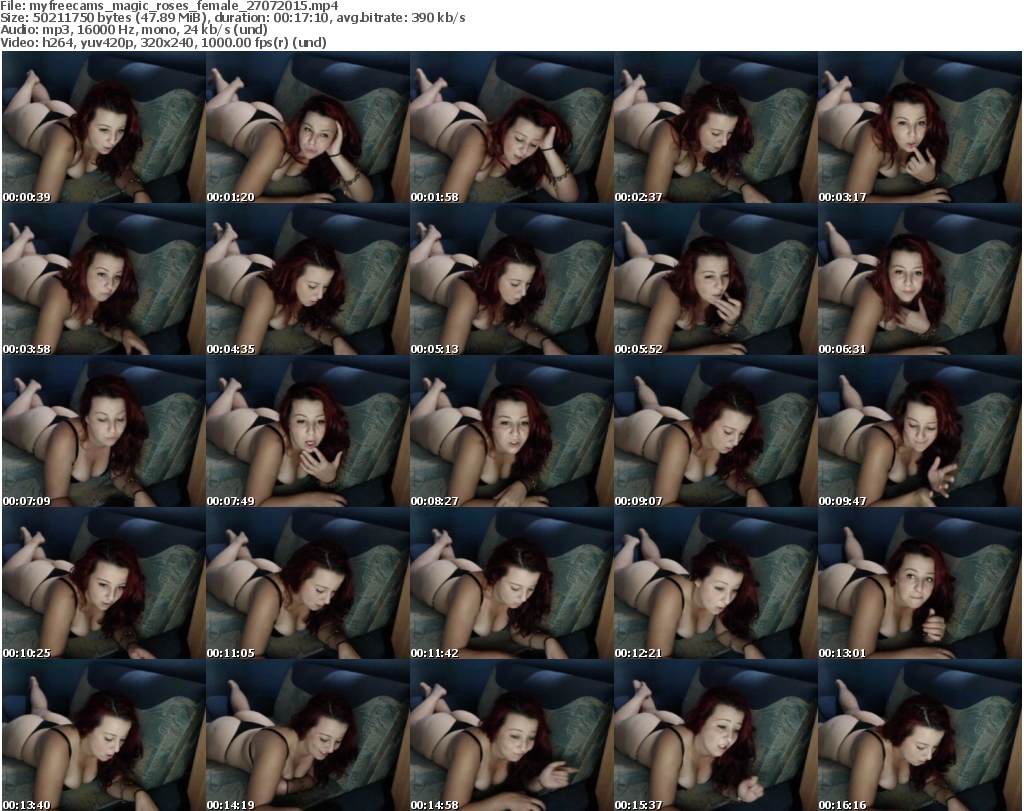Viewport: 1024px width, 811px height.
Task: Open the thumbnail labeled 00:15:37
Action: coord(716,735)
